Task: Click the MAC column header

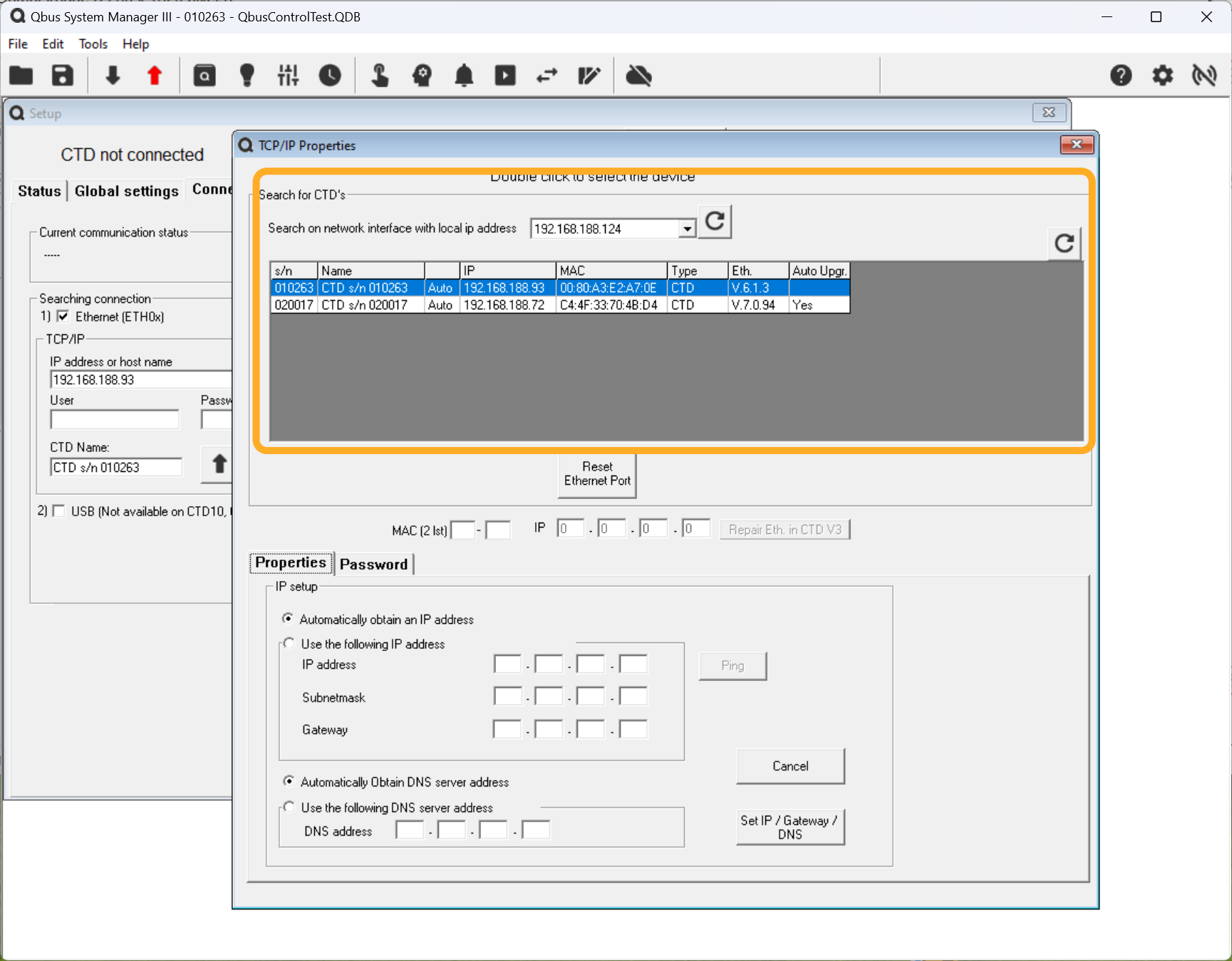Action: point(611,271)
